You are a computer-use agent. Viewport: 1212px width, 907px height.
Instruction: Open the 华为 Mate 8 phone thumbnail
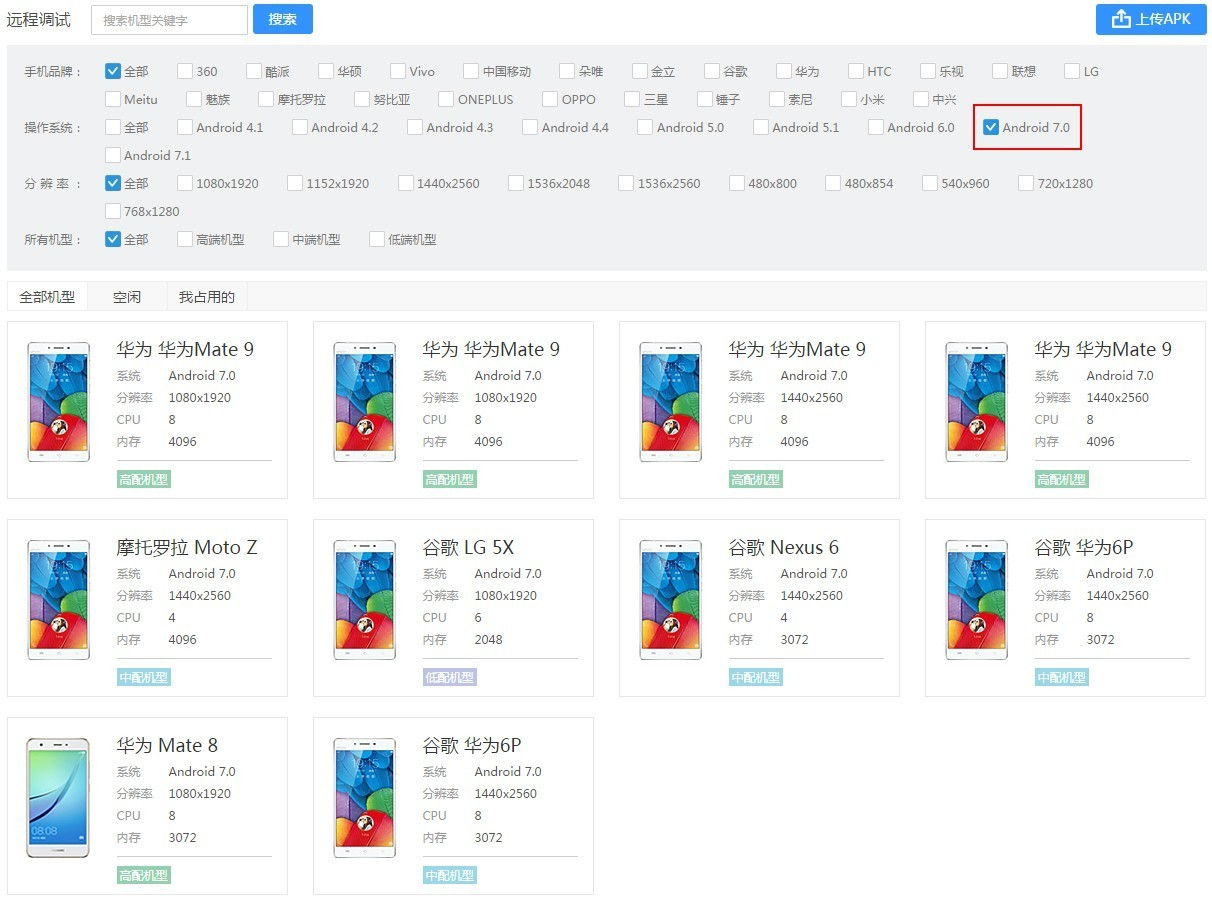tap(58, 798)
